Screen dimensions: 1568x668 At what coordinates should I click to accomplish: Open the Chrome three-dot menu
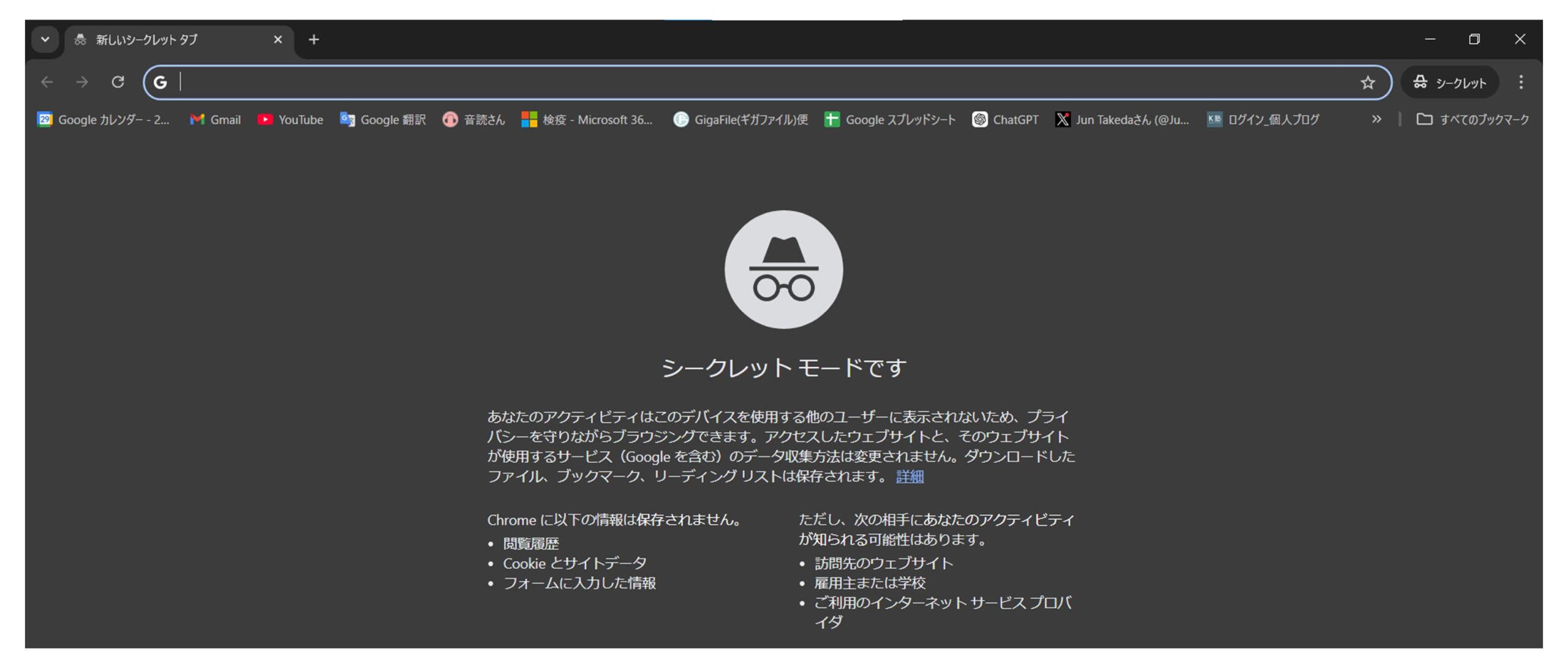pyautogui.click(x=1521, y=82)
